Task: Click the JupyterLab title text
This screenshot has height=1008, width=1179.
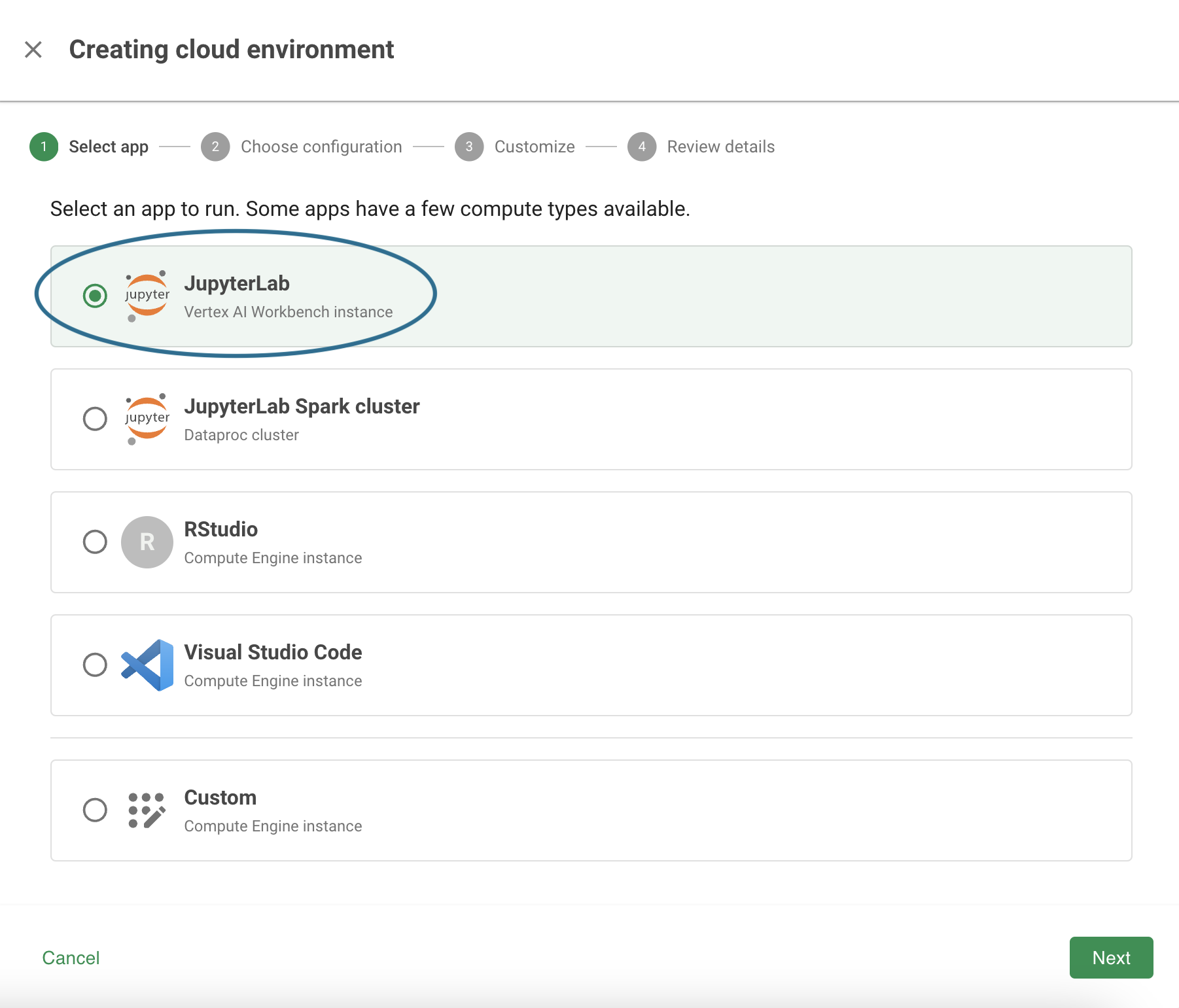Action: (x=237, y=283)
